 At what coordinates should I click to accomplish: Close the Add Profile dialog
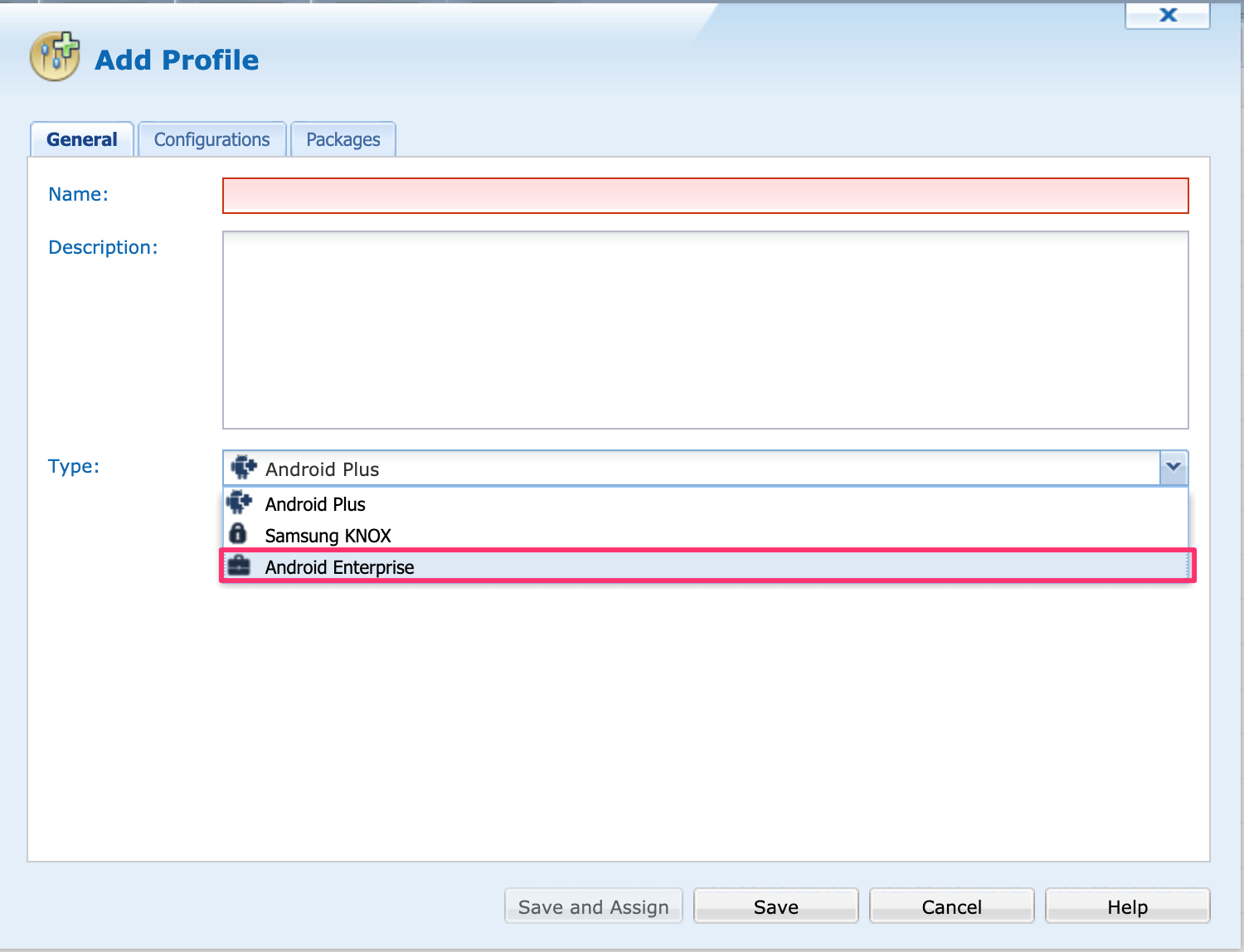coord(1167,15)
